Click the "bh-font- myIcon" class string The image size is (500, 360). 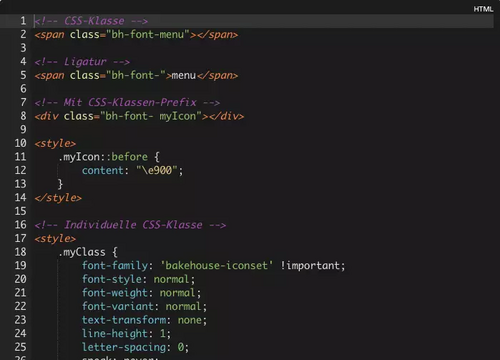[151, 116]
